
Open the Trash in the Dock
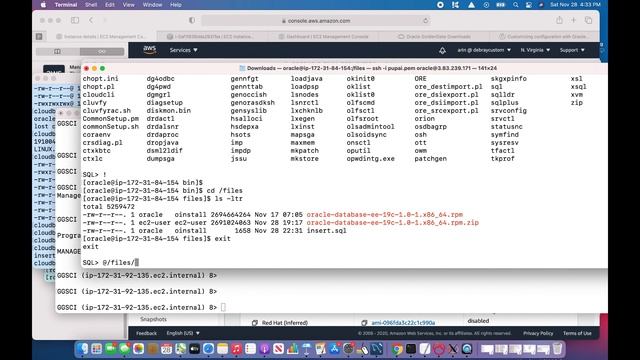557,349
